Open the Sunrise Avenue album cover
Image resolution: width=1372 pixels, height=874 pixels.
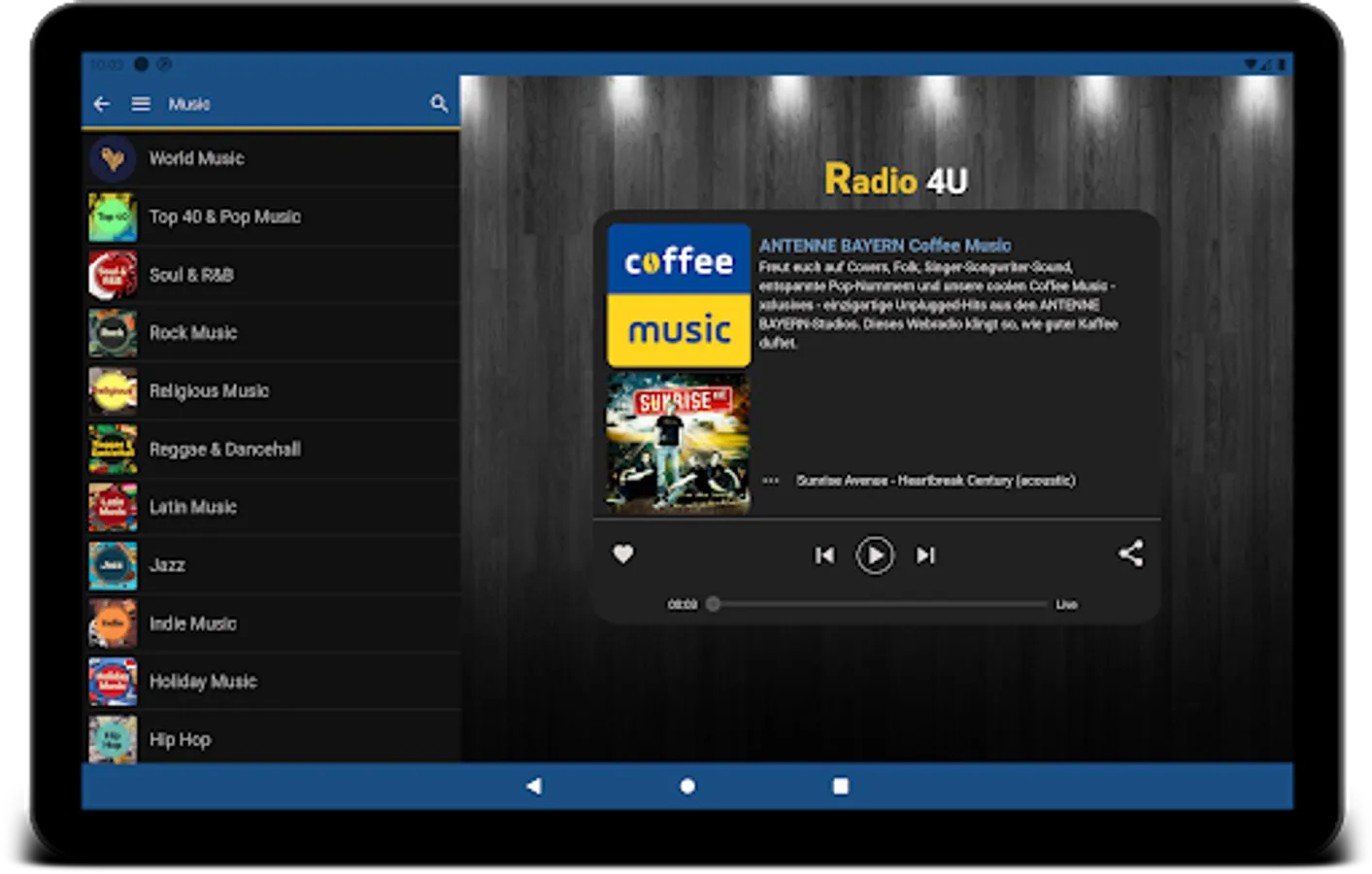click(x=679, y=443)
